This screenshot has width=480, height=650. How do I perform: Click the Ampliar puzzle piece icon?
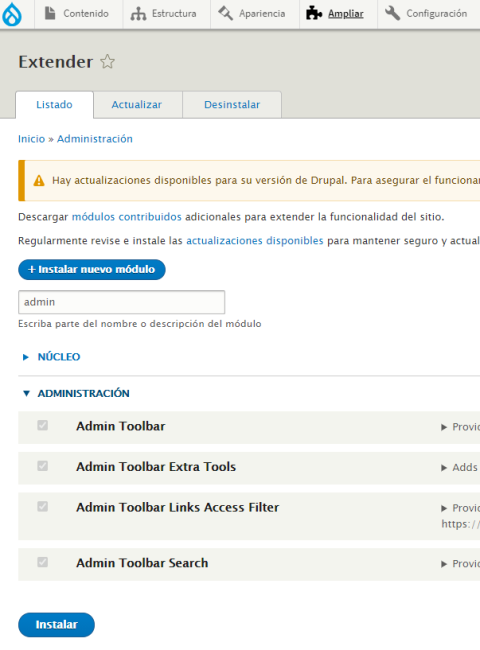tap(314, 13)
